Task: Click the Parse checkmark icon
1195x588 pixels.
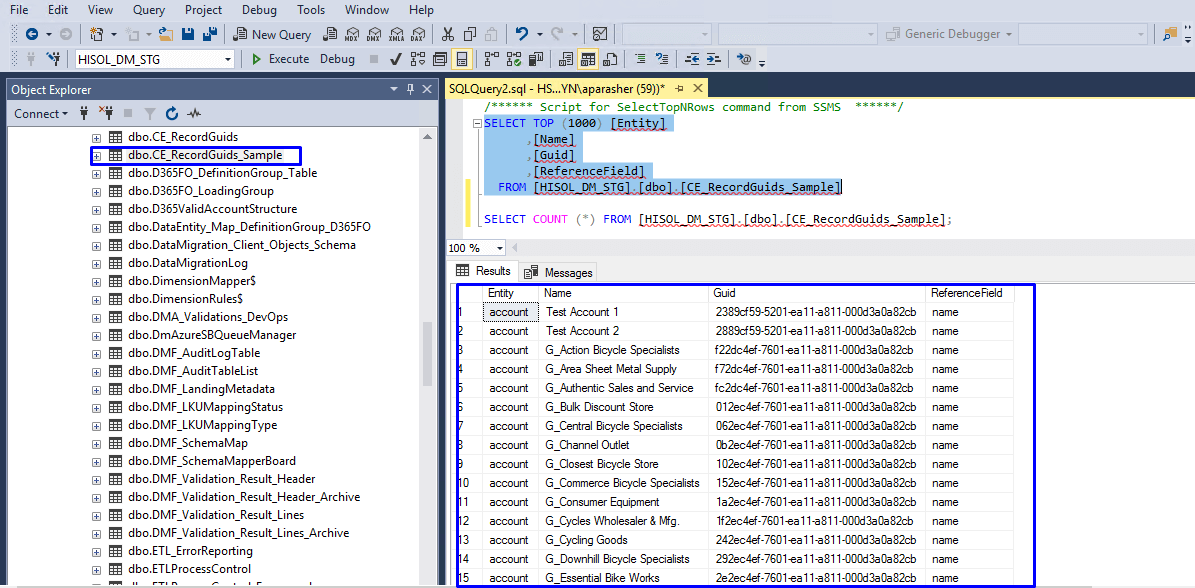Action: pos(396,59)
